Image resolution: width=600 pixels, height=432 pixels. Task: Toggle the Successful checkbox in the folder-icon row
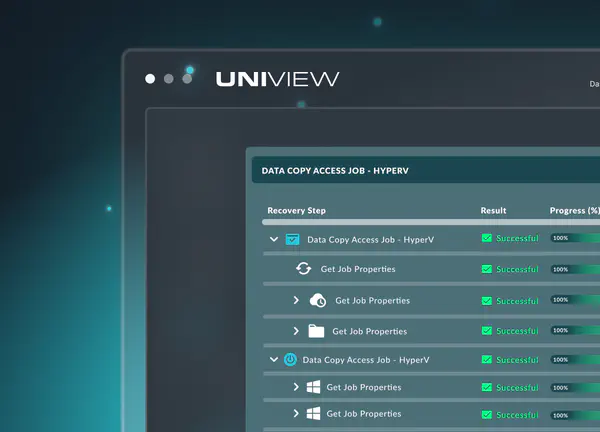[x=487, y=331]
